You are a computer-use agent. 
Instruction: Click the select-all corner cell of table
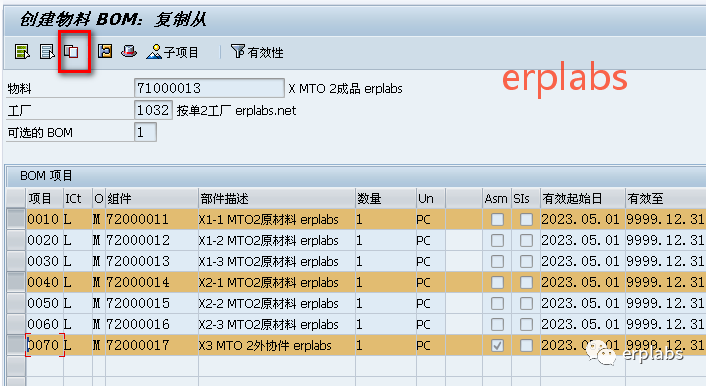coord(16,198)
